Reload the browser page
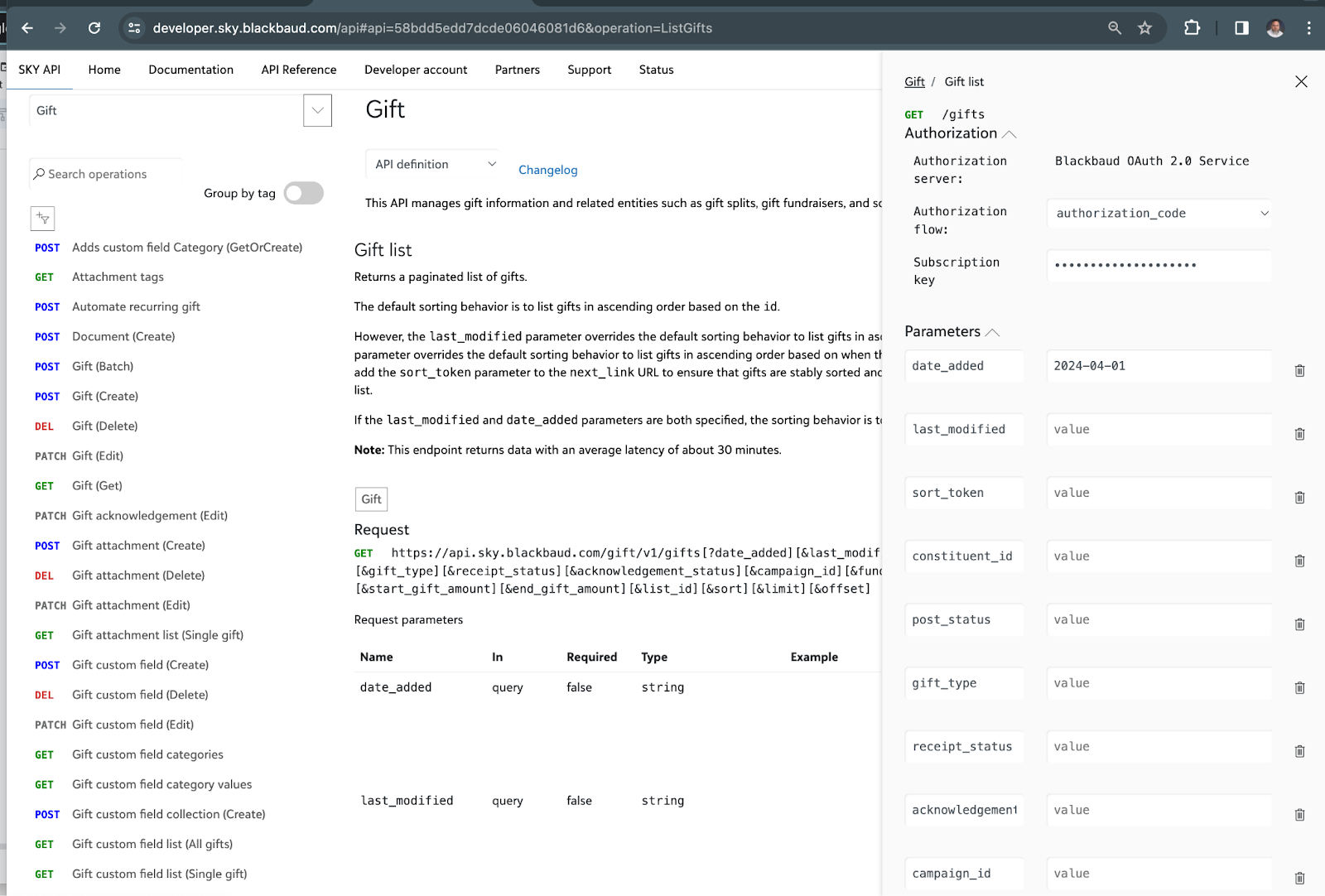Viewport: 1325px width, 896px height. [94, 28]
